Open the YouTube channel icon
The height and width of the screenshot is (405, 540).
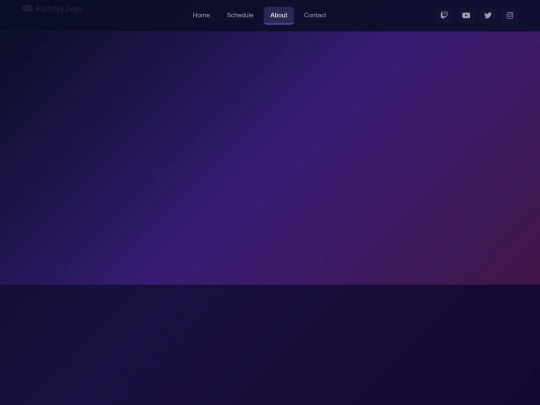point(466,15)
